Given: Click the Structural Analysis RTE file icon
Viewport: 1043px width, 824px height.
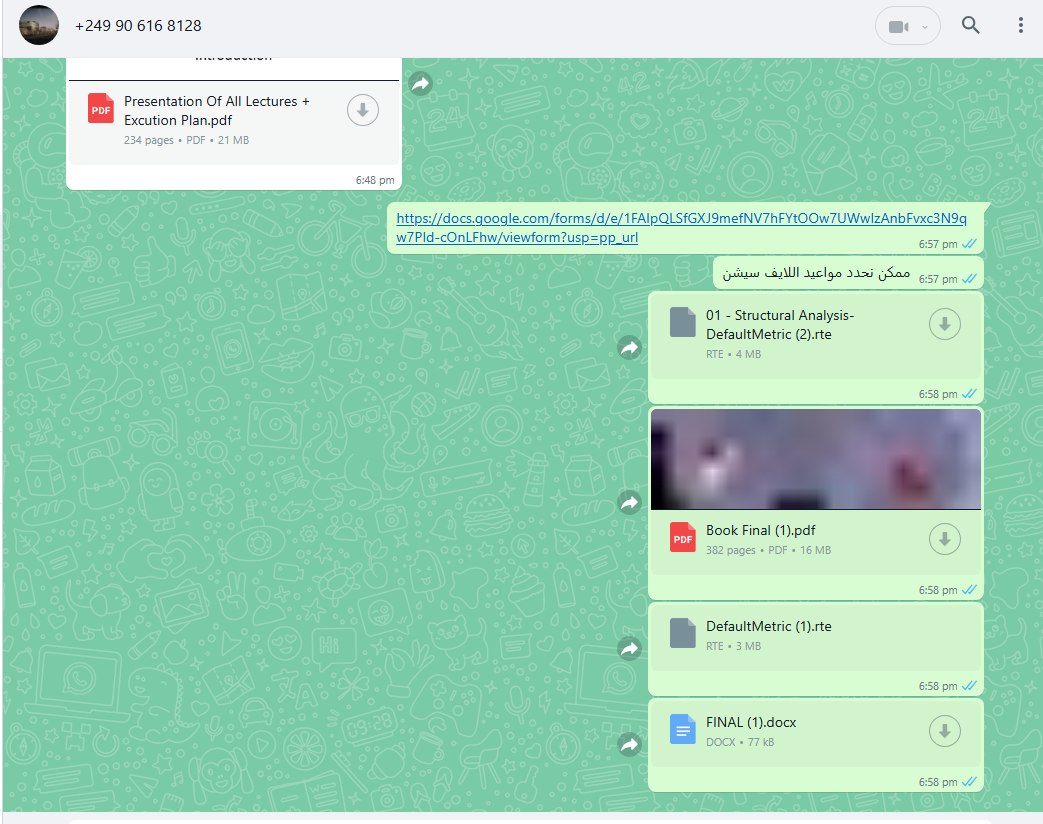Looking at the screenshot, I should point(682,322).
